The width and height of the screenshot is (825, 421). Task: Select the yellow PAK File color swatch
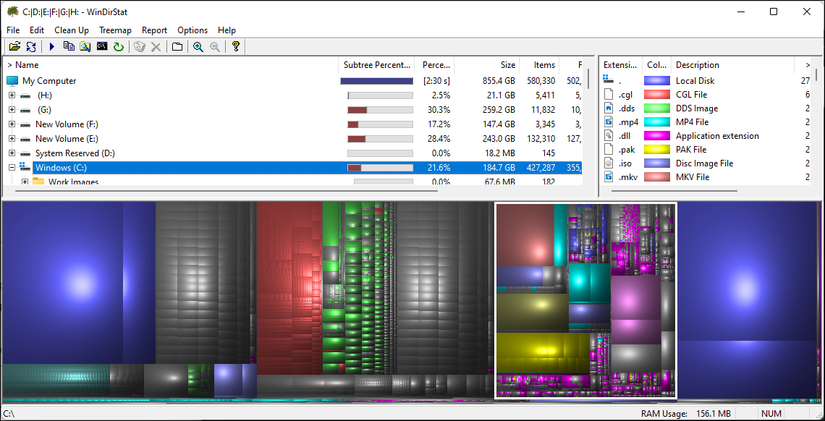(x=657, y=149)
